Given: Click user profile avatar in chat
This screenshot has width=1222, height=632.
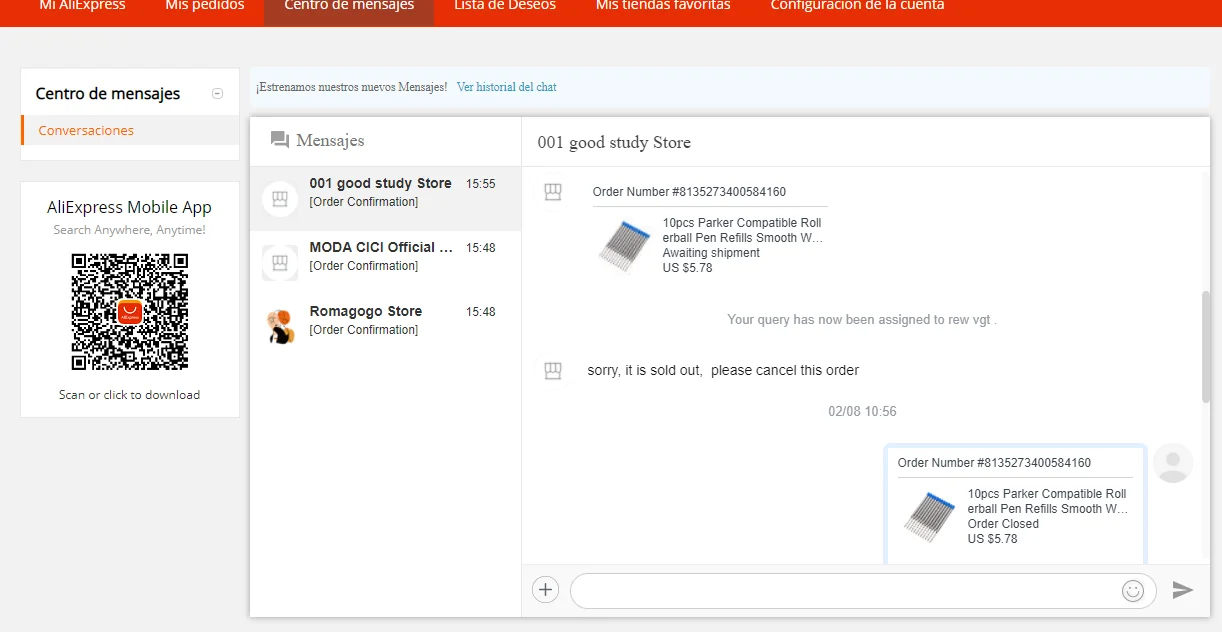Looking at the screenshot, I should click(1173, 463).
